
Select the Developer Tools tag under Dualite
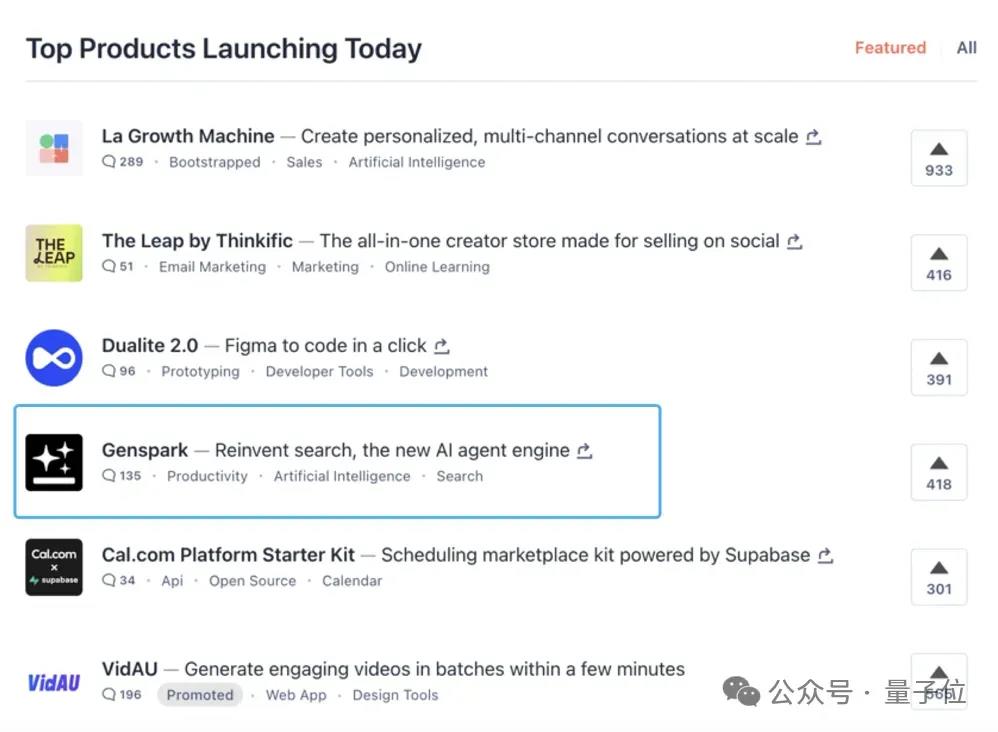(319, 372)
